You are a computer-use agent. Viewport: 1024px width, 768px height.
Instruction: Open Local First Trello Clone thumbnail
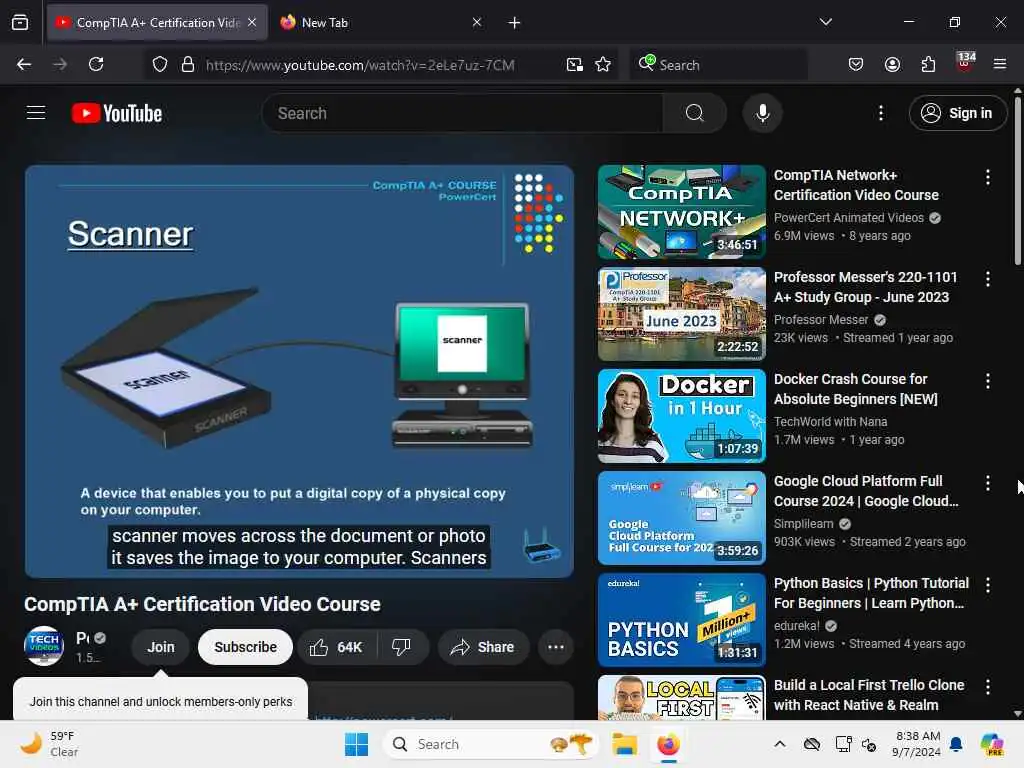(x=681, y=697)
